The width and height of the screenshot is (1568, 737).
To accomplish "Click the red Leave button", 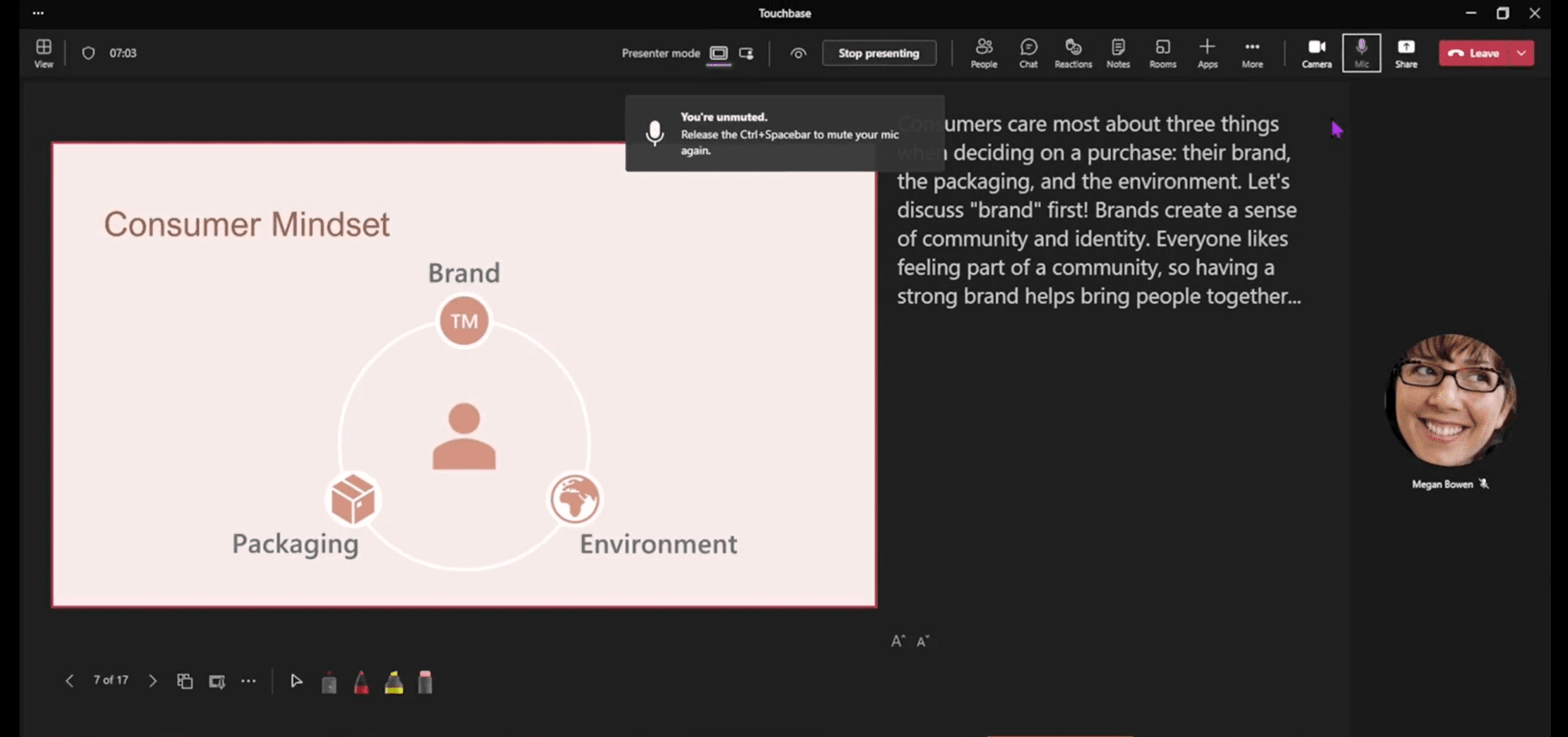I will tap(1473, 53).
